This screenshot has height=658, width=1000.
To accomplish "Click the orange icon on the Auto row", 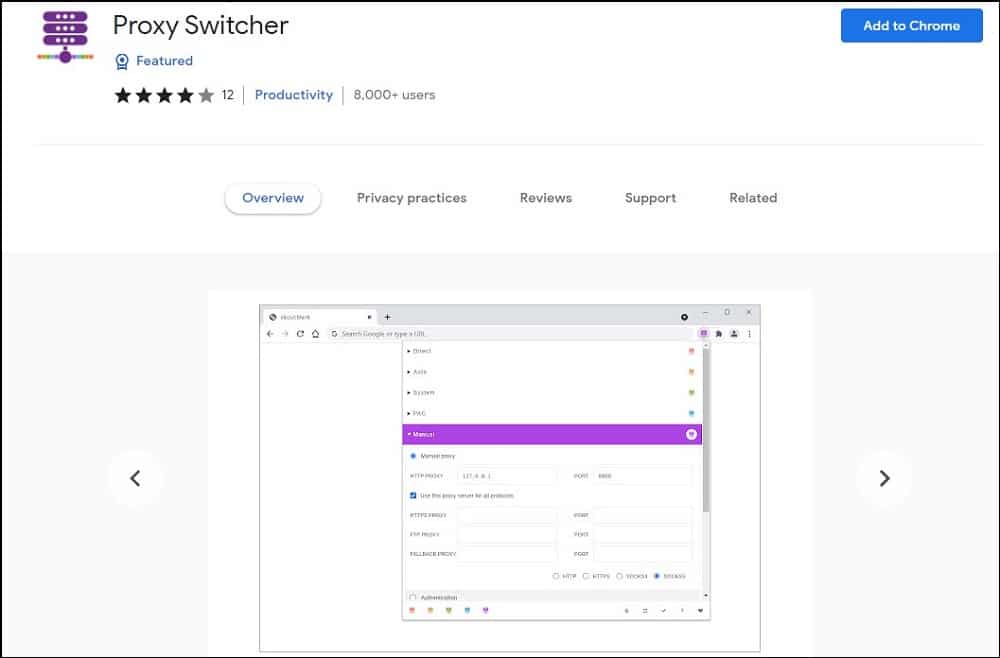I will click(x=691, y=372).
